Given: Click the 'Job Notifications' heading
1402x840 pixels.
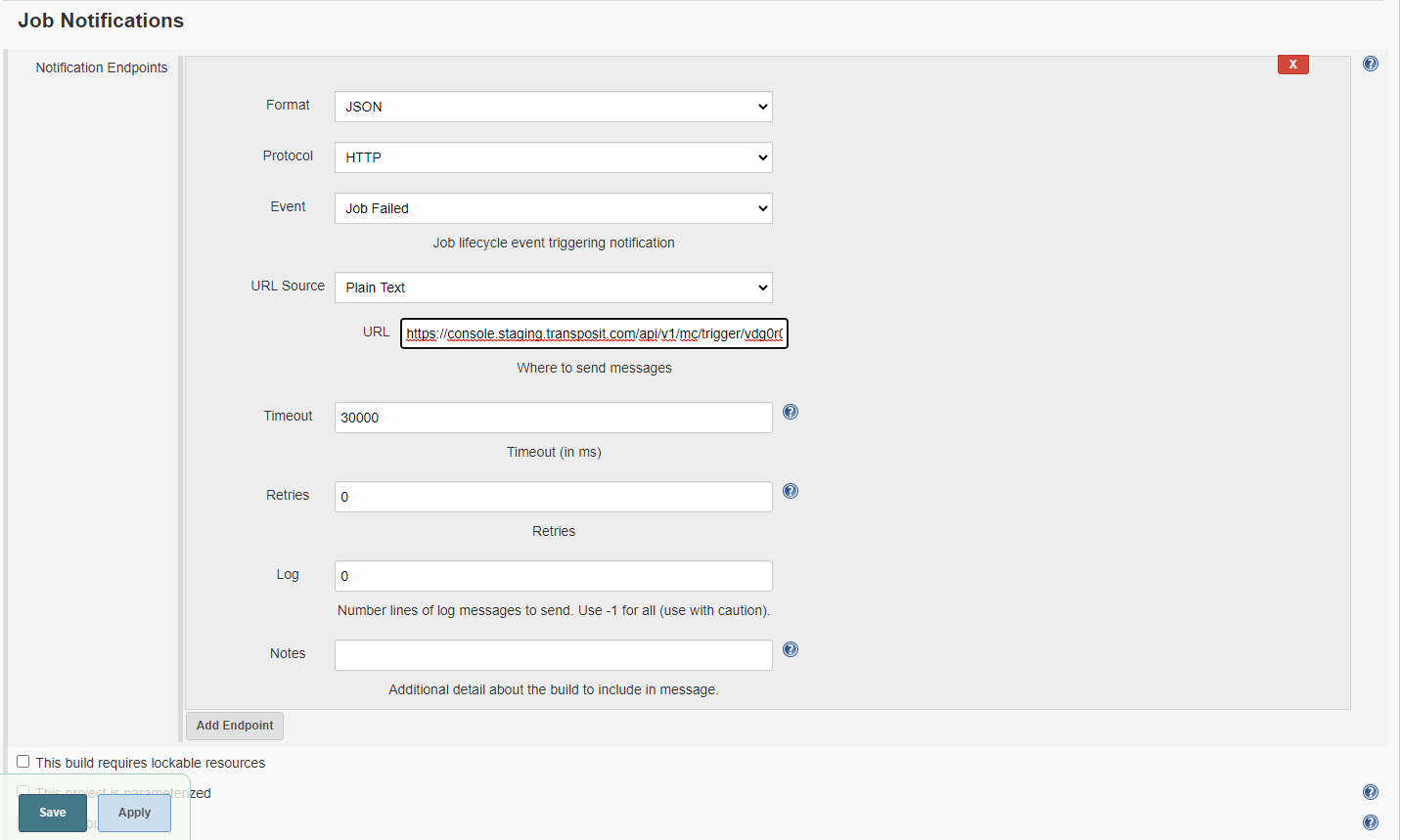Looking at the screenshot, I should coord(101,21).
